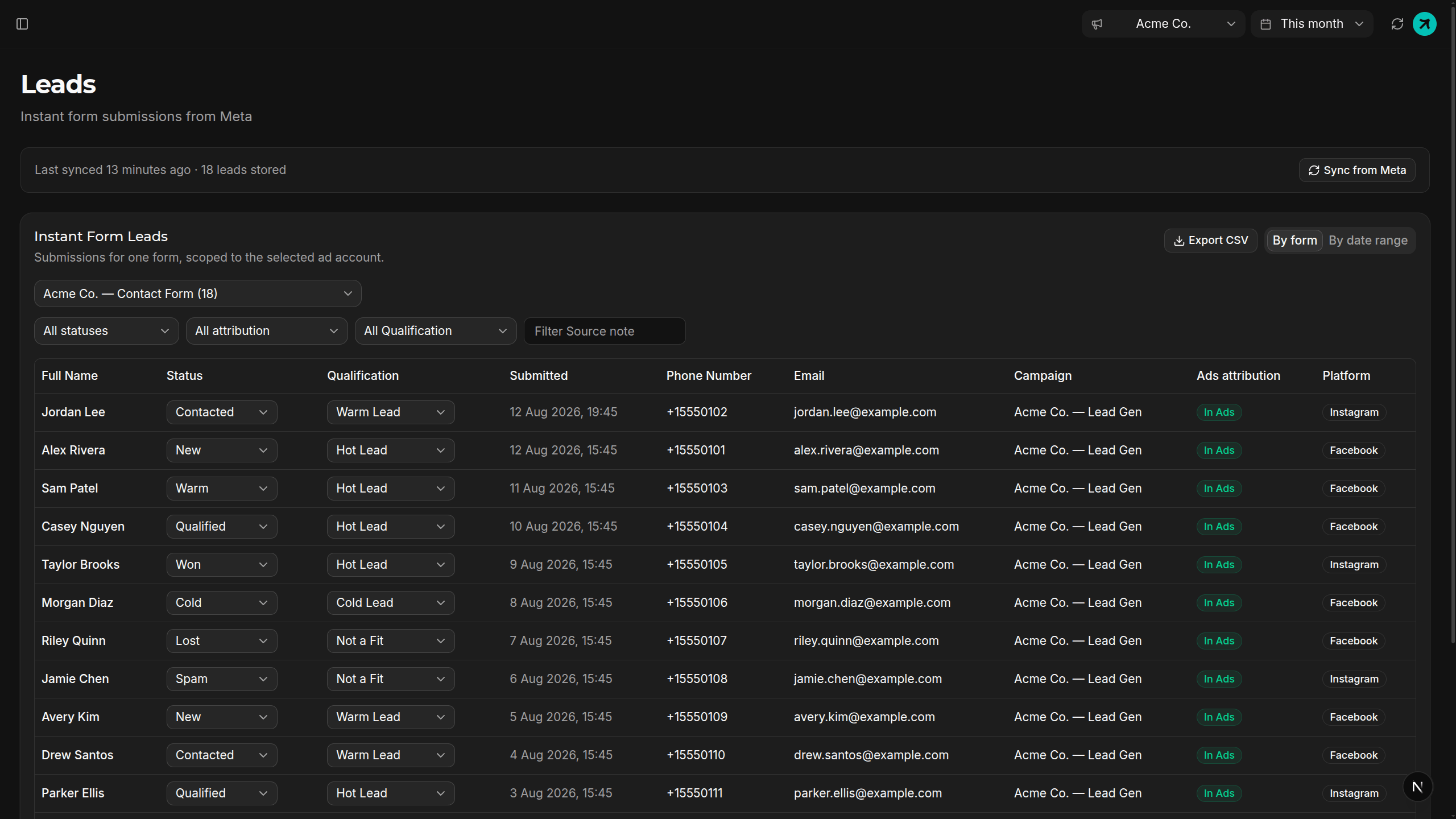Switch to By form tab
Viewport: 1456px width, 819px height.
(1294, 241)
